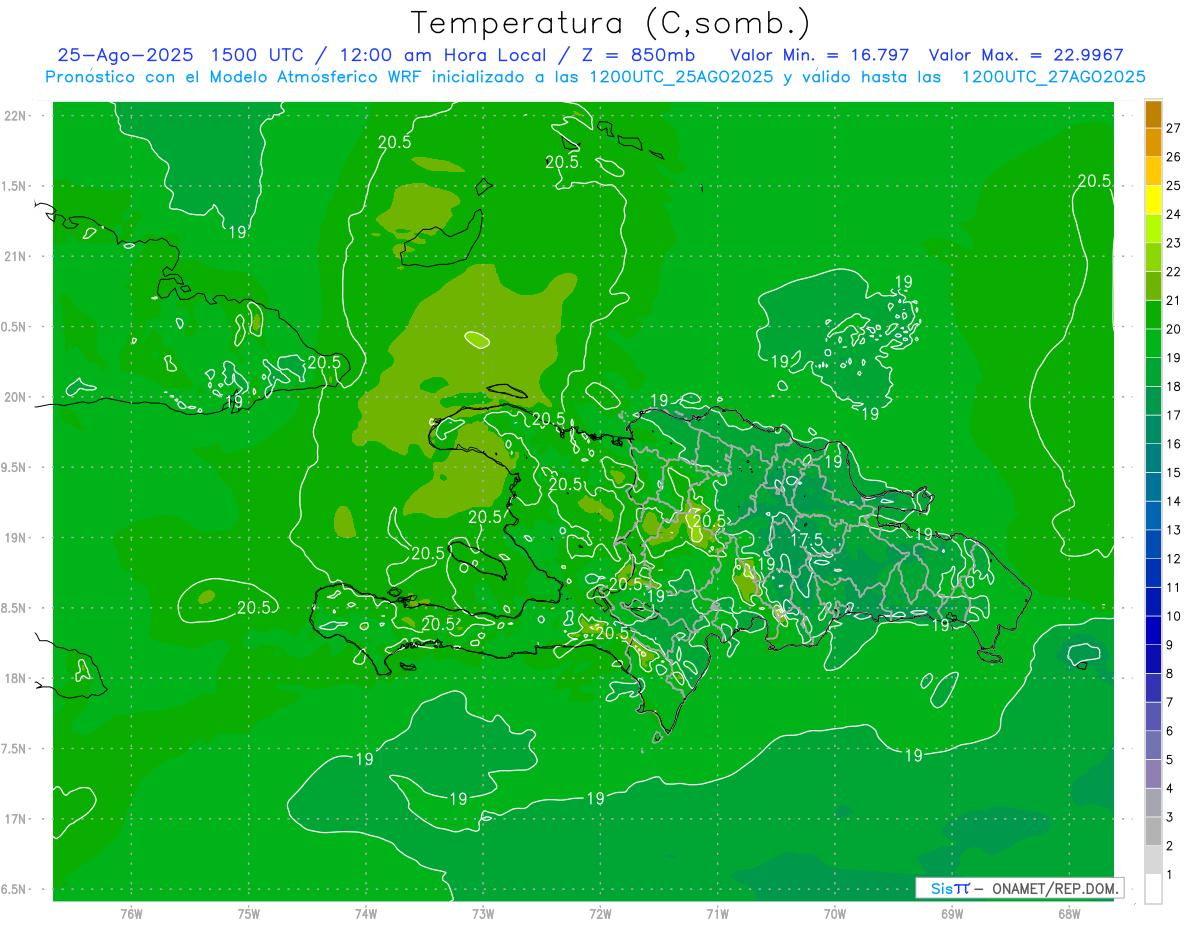
Task: Click the "75W" longitude label
Action: click(x=249, y=913)
